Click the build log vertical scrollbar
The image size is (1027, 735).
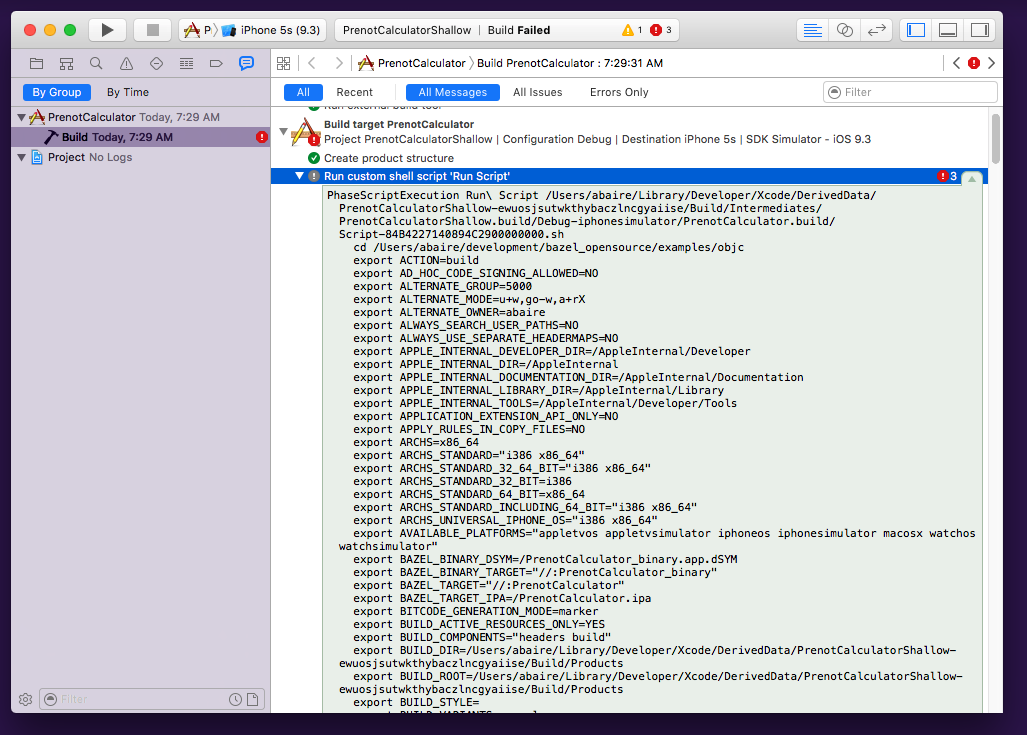pos(996,139)
